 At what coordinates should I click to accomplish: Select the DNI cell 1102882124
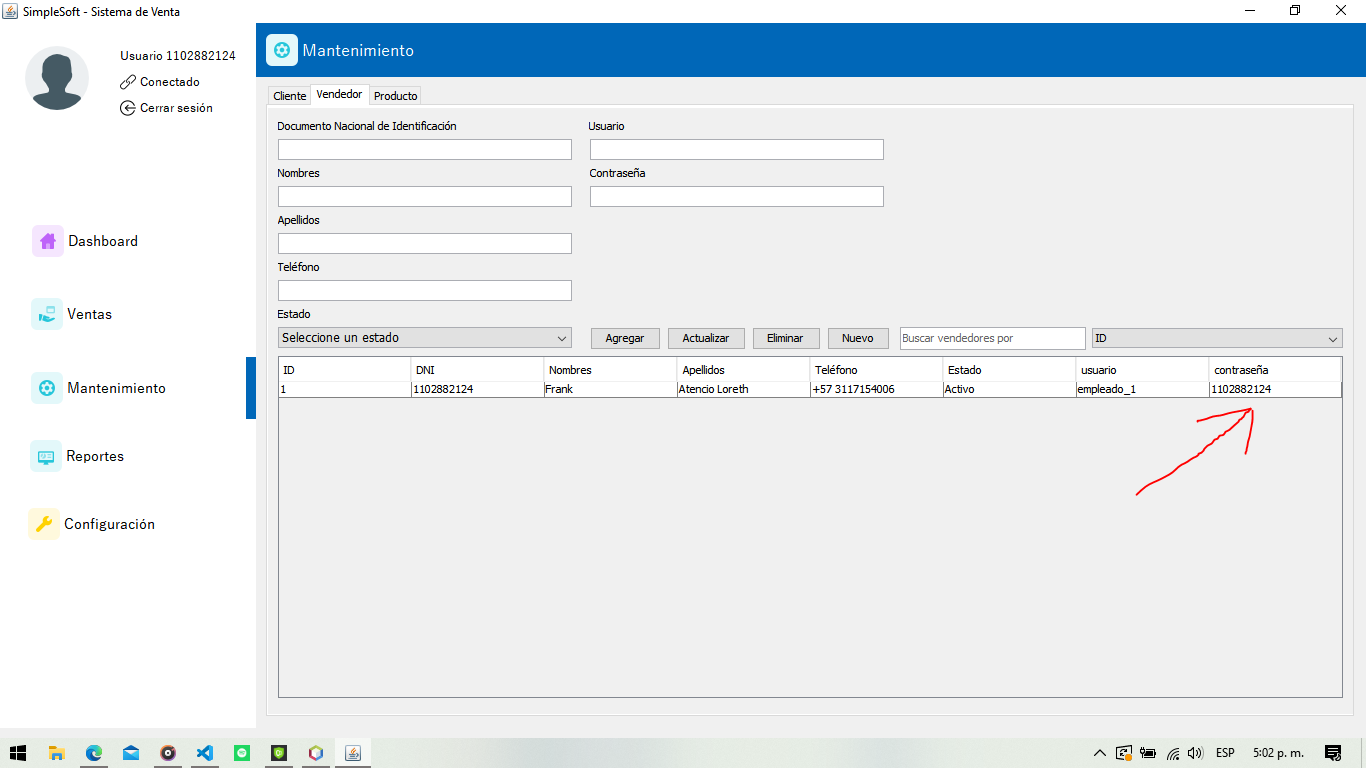[x=477, y=389]
